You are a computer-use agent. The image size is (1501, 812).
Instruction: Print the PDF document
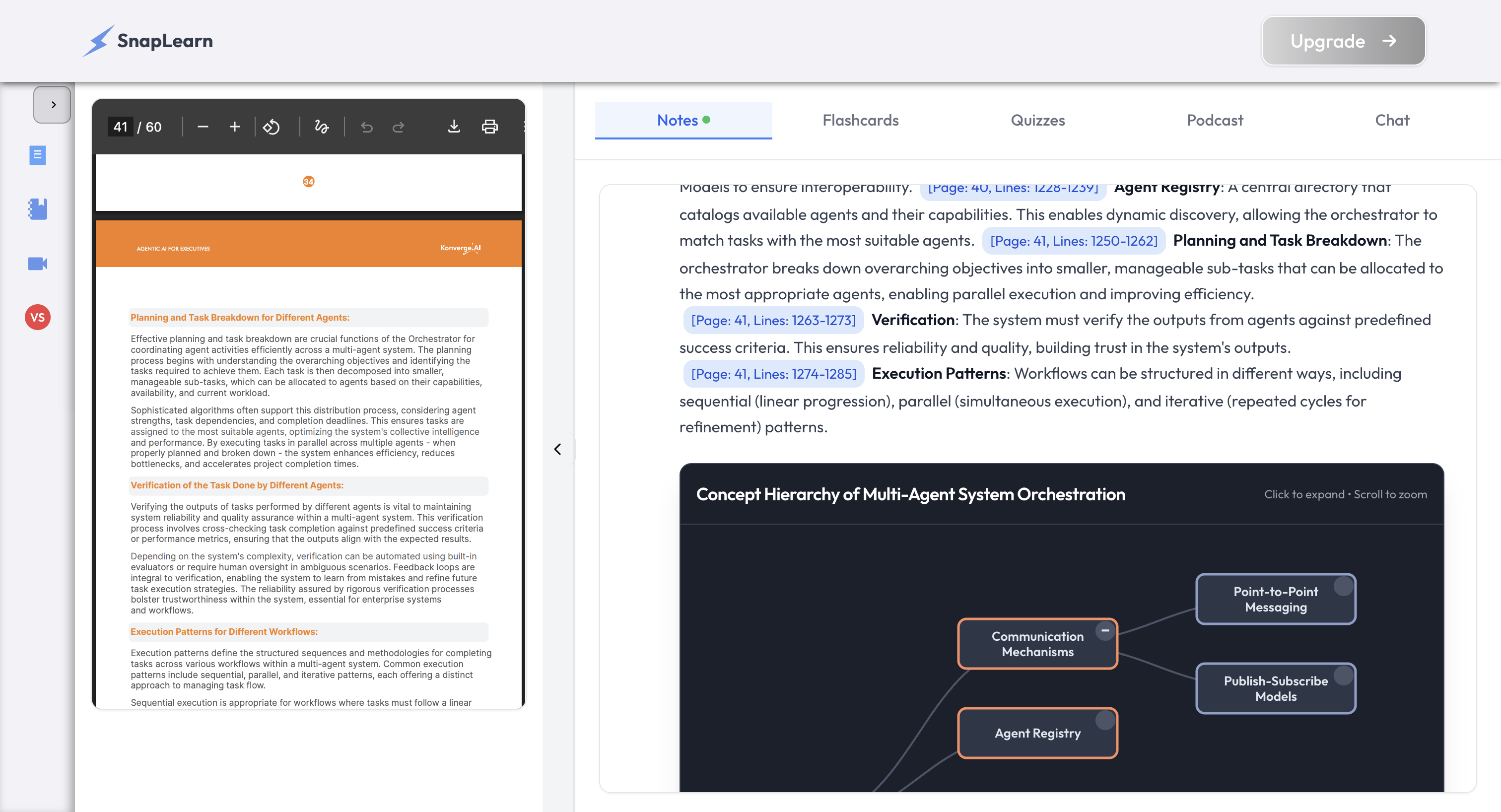coord(489,127)
